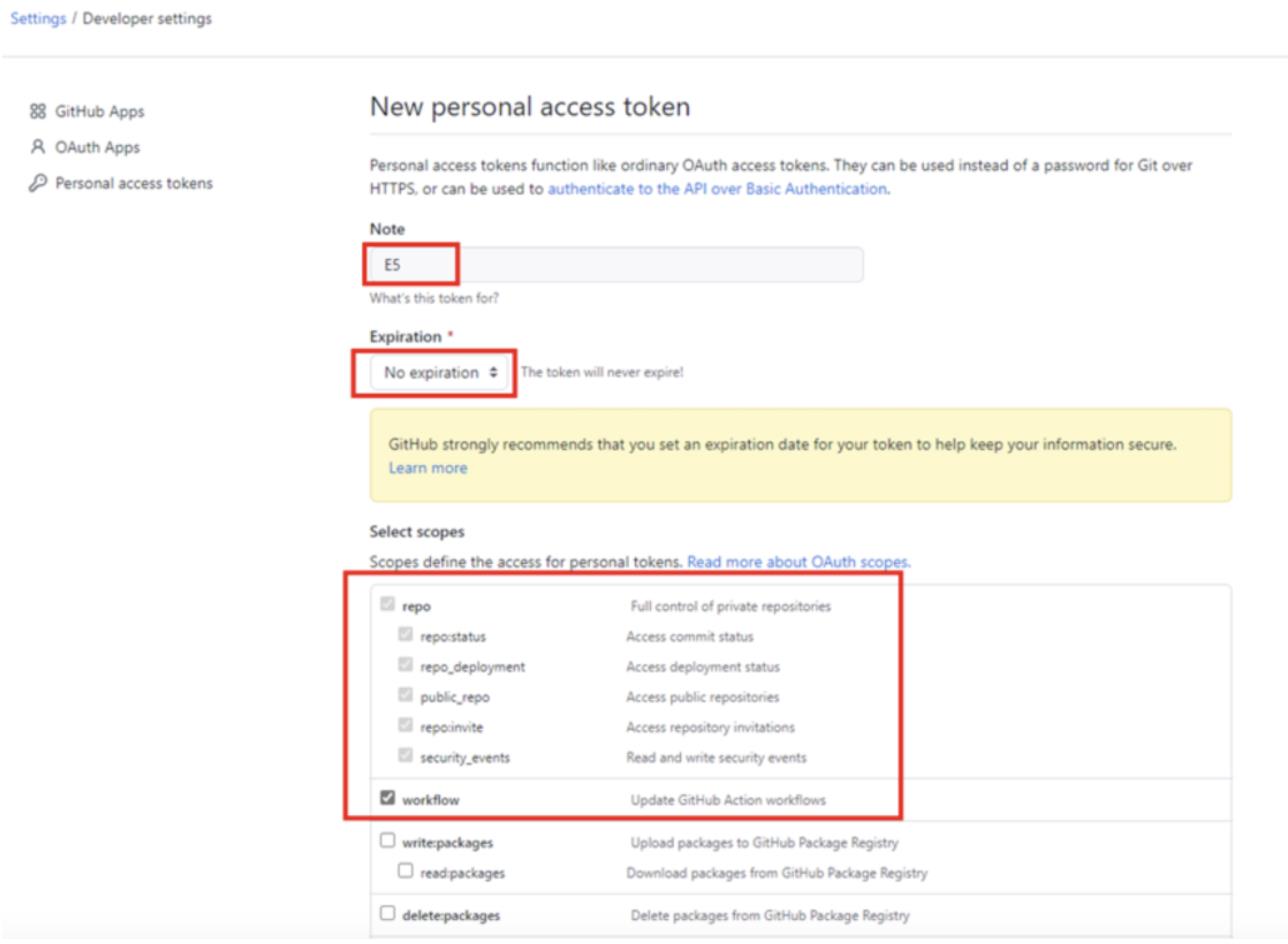The width and height of the screenshot is (1288, 944).
Task: Uncheck the repo scope checkbox
Action: point(387,605)
